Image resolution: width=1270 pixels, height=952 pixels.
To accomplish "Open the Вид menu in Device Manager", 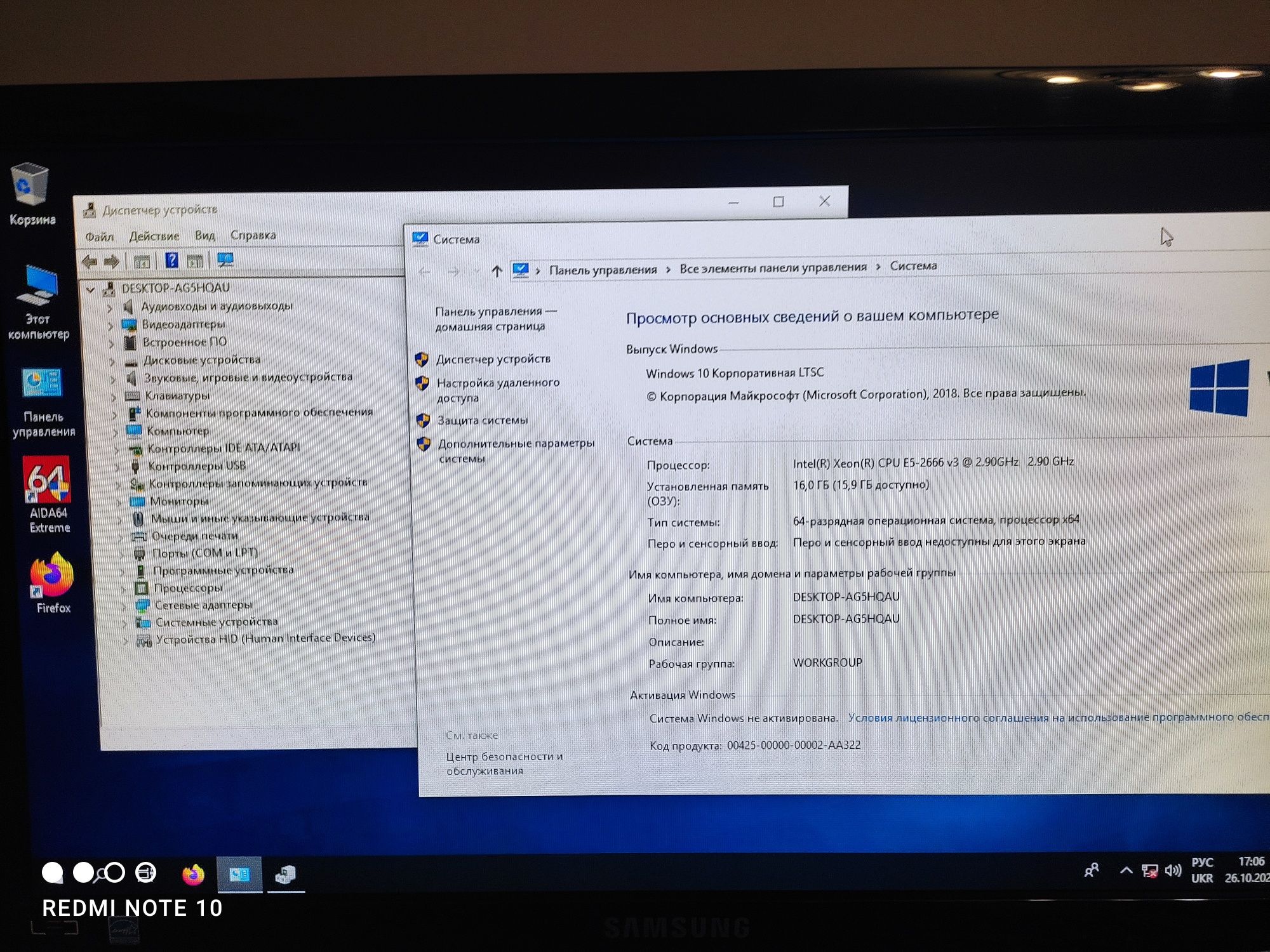I will click(x=204, y=235).
